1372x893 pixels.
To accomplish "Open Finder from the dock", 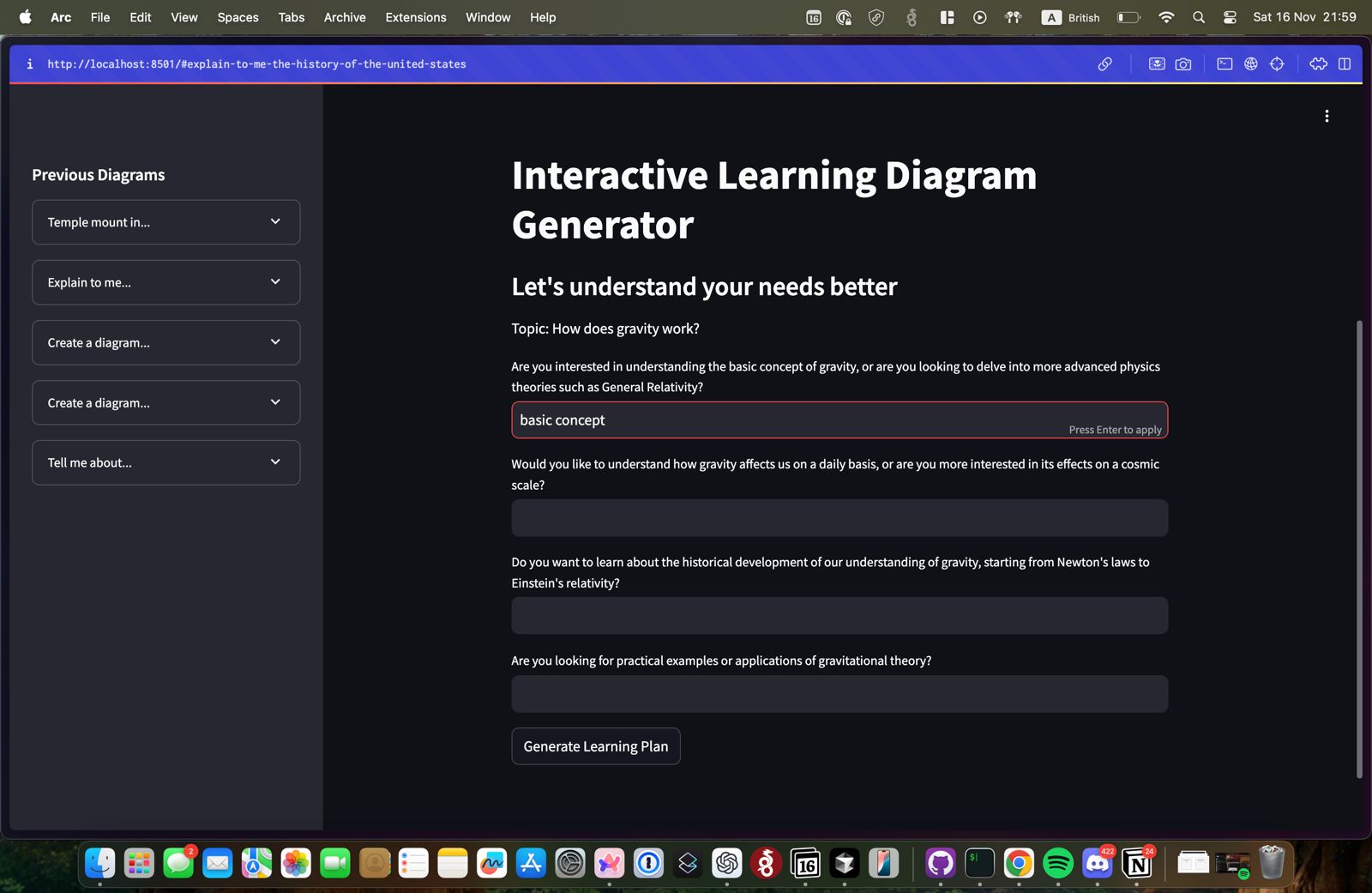I will click(100, 863).
